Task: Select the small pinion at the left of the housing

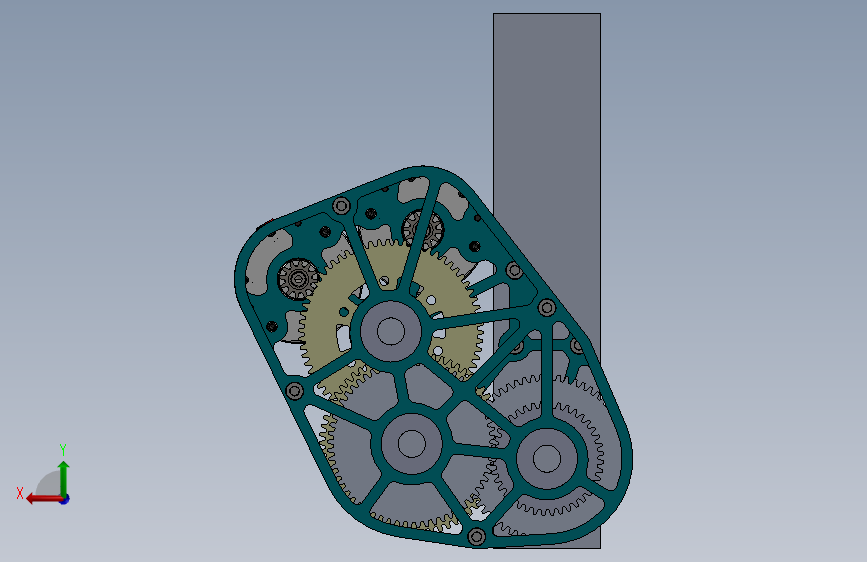Action: point(298,279)
